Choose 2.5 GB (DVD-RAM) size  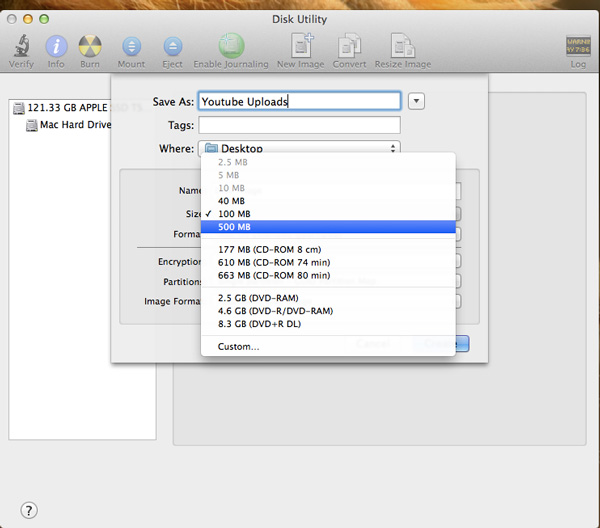point(328,298)
